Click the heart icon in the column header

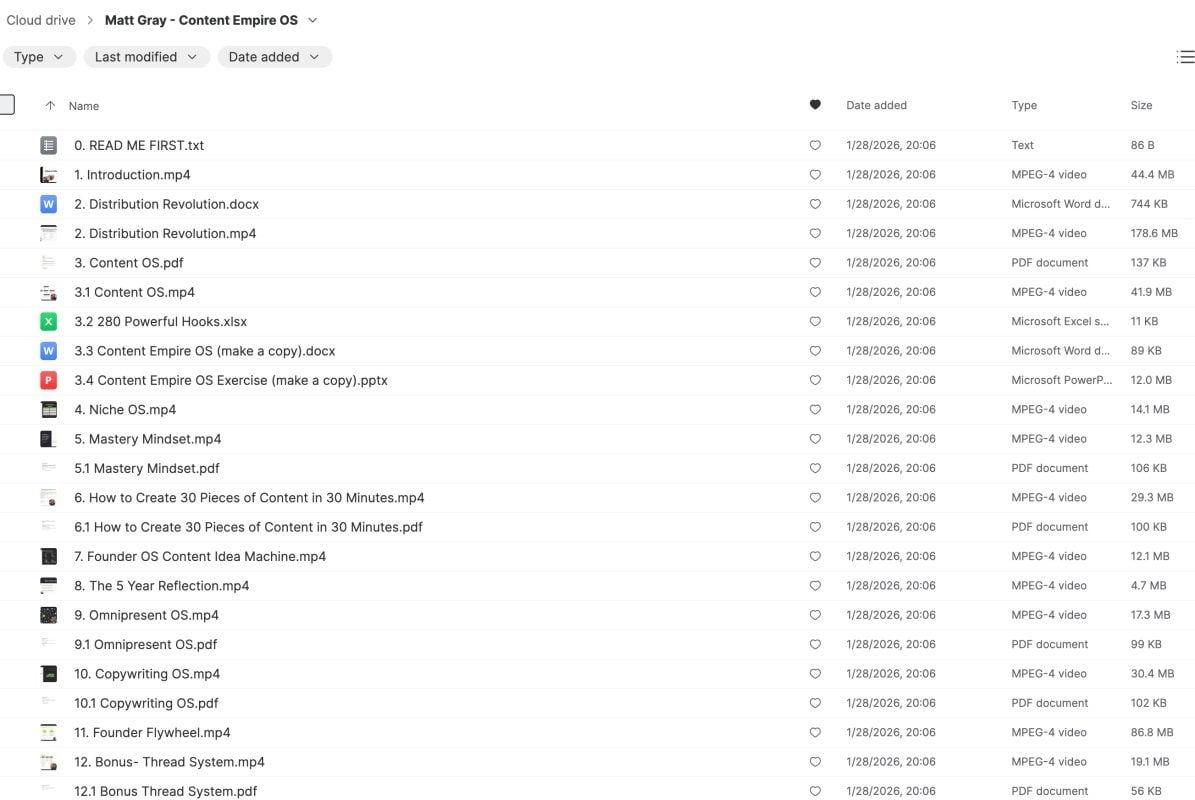[815, 105]
